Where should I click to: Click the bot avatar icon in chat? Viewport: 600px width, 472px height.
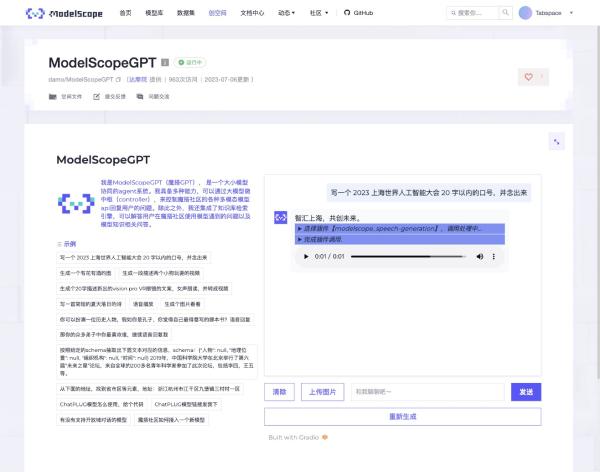pyautogui.click(x=280, y=217)
